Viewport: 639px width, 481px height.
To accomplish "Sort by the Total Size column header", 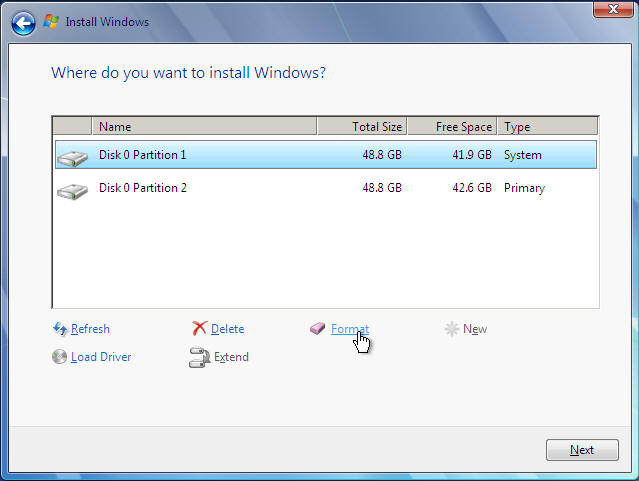I will [362, 127].
